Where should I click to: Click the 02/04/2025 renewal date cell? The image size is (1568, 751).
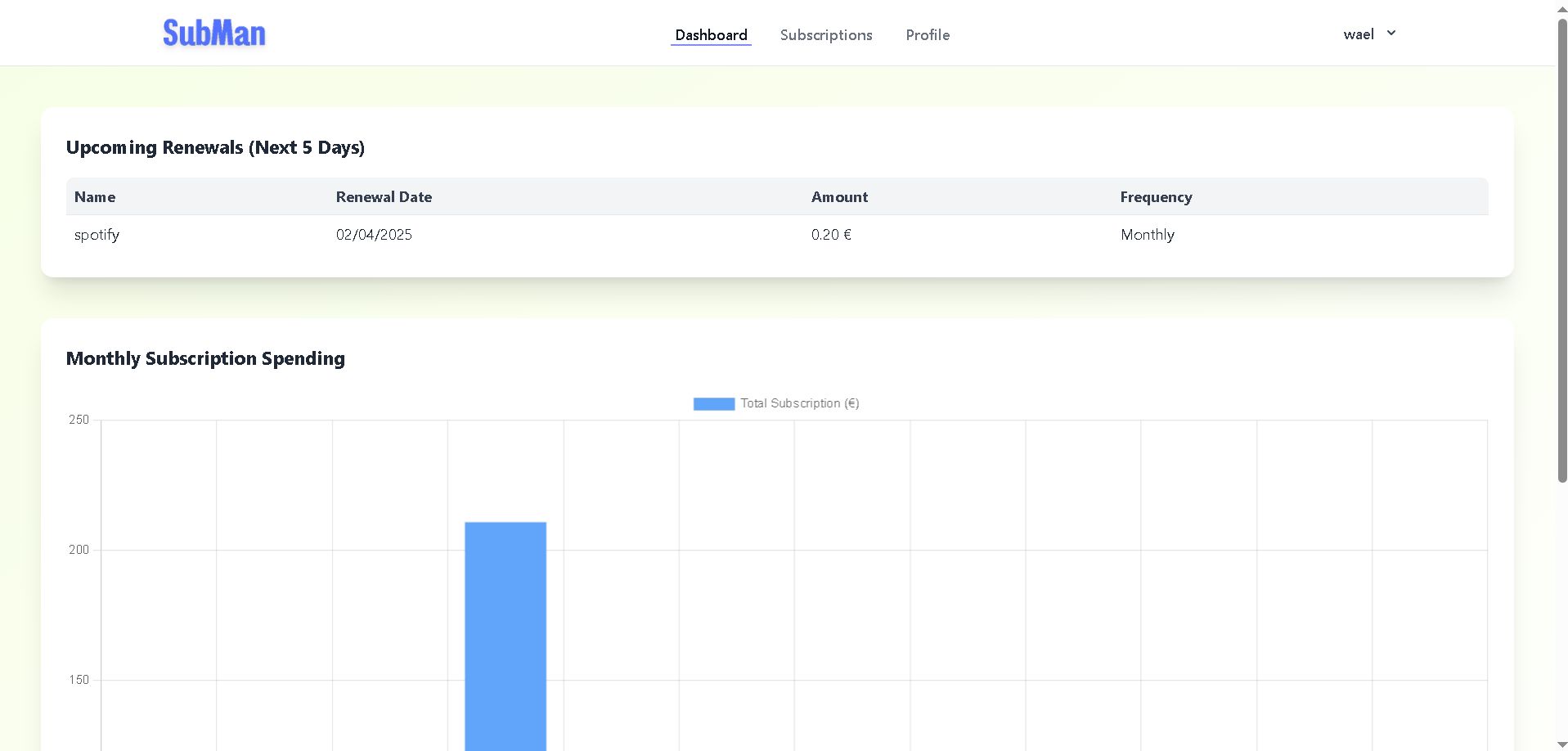coord(374,235)
